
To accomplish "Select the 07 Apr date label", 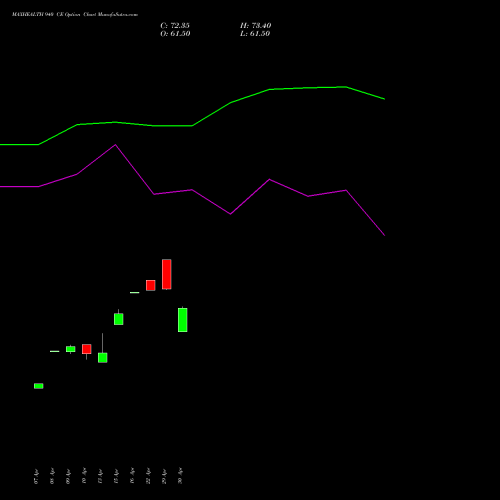I will point(36,476).
